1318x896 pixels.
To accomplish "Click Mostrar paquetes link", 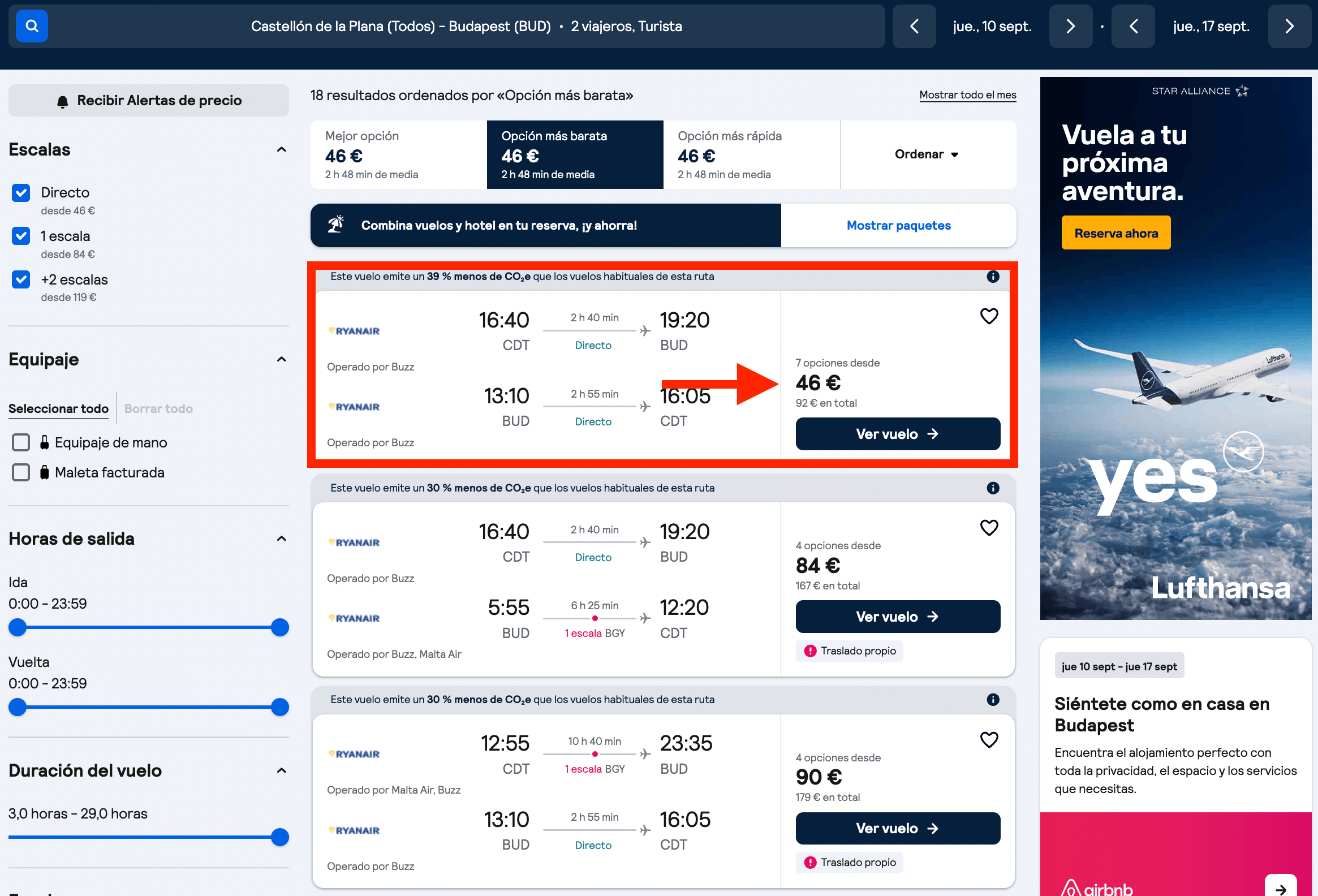I will (898, 225).
